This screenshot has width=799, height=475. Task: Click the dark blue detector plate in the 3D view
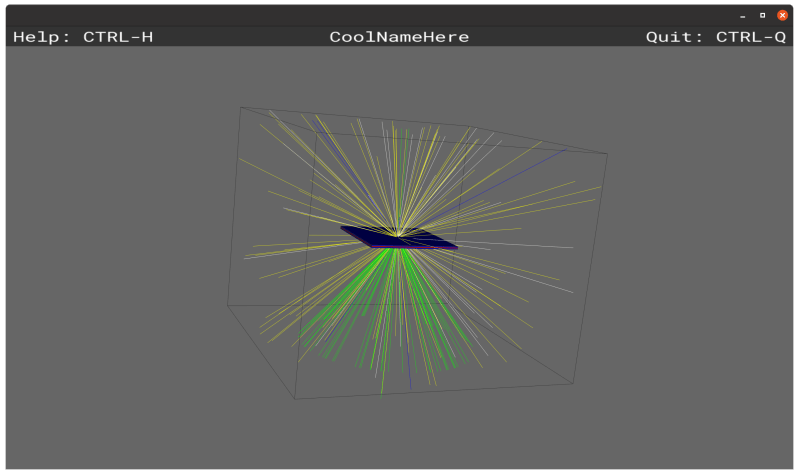(398, 238)
